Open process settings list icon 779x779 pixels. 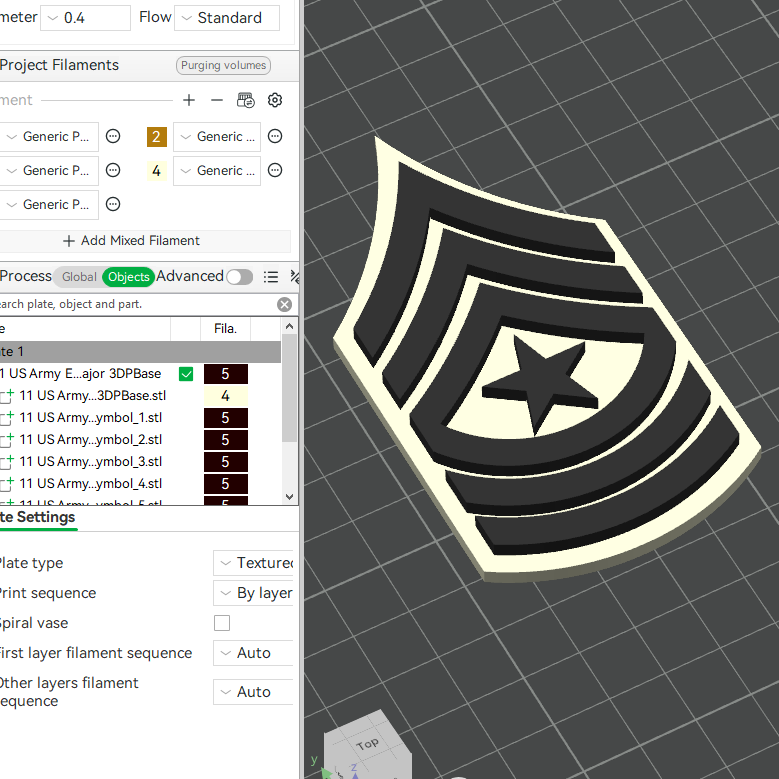(x=271, y=277)
